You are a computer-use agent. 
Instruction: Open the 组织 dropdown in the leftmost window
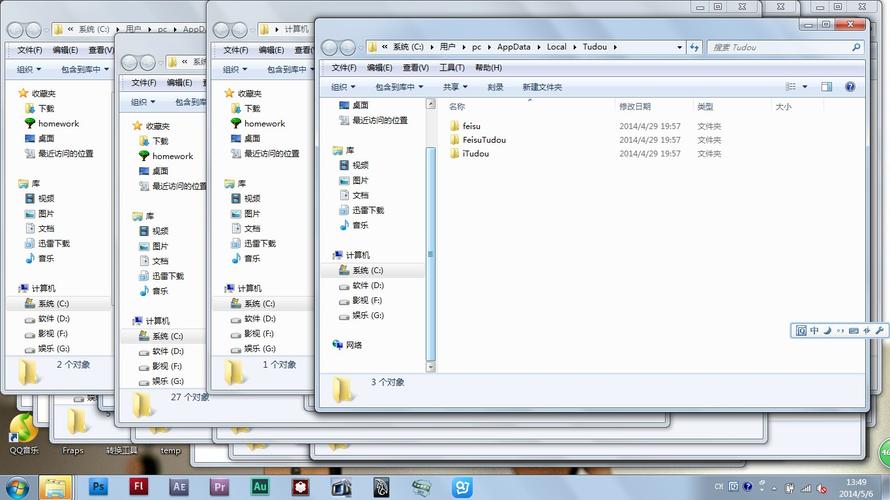(28, 69)
